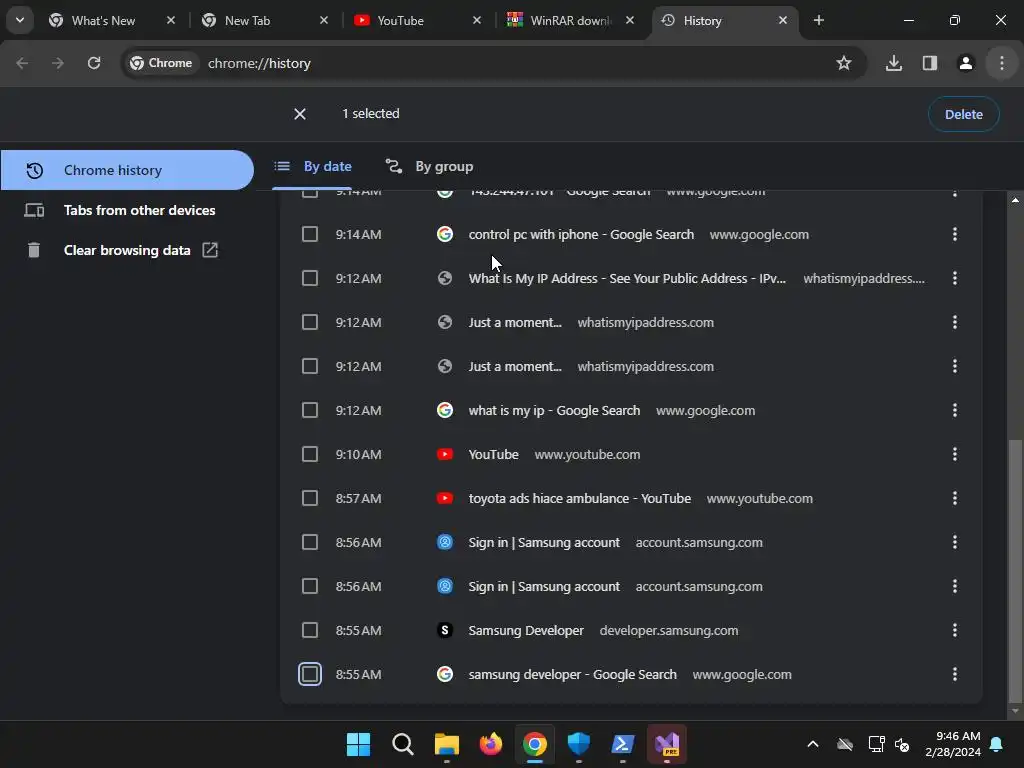Click scrollbar down arrow in history list
Screen dimensions: 1024x768
tap(1015, 711)
